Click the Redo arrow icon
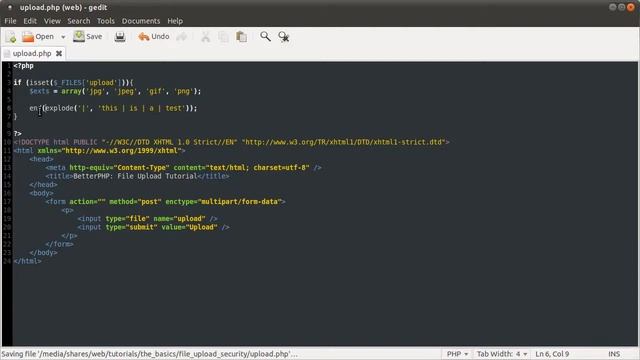 pos(182,37)
